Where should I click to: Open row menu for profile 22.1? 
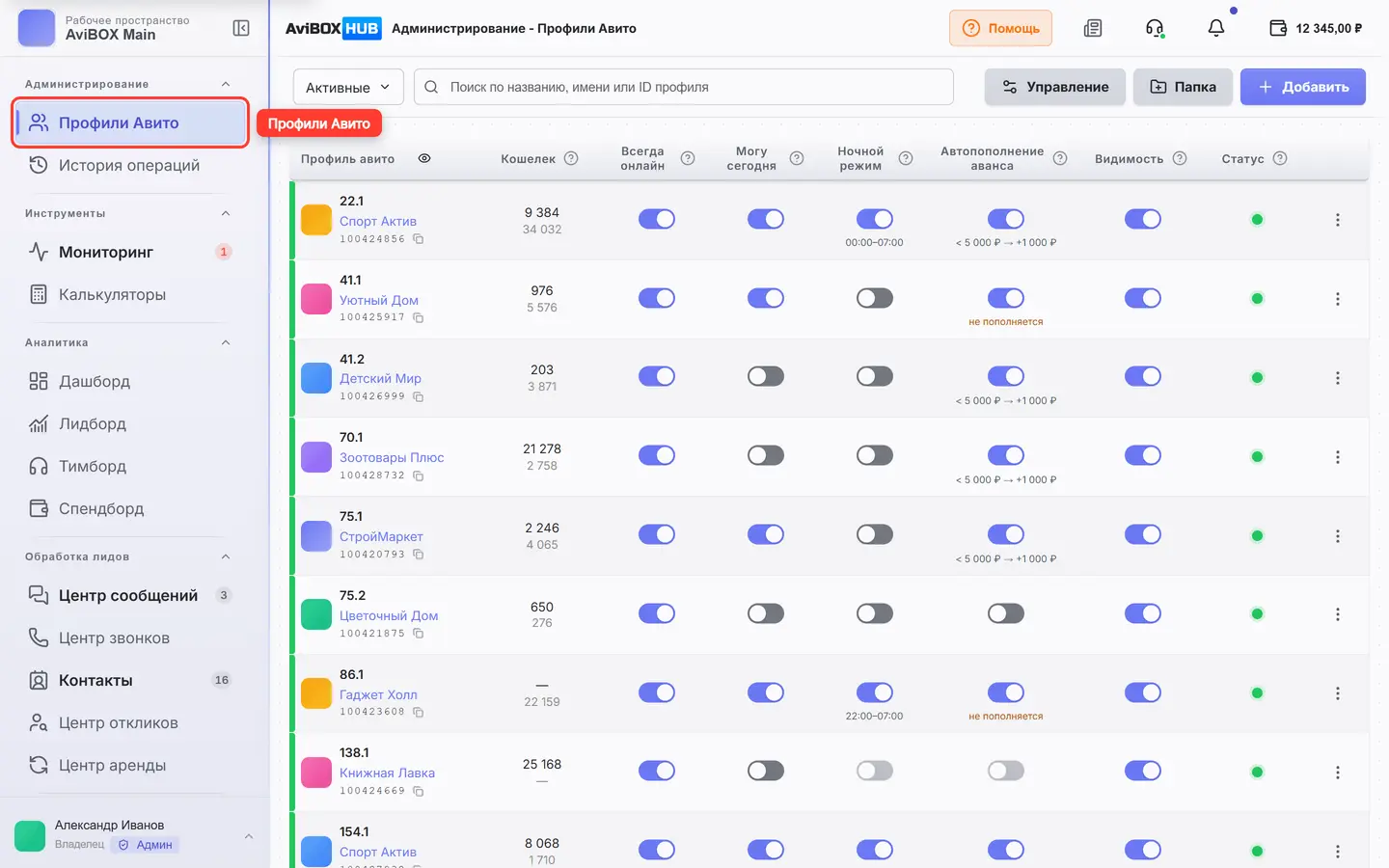(x=1338, y=220)
